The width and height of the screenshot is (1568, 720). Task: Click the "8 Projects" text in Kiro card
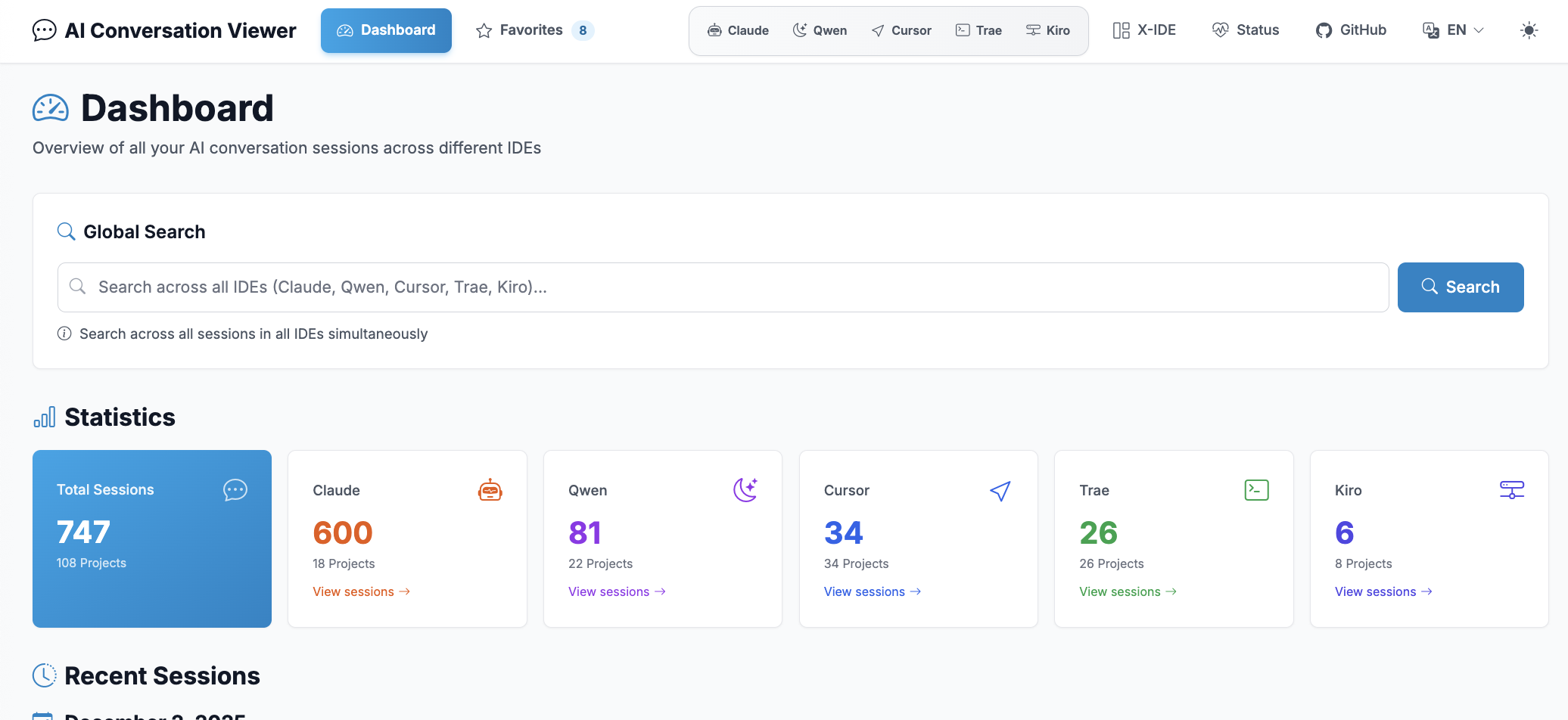point(1364,563)
